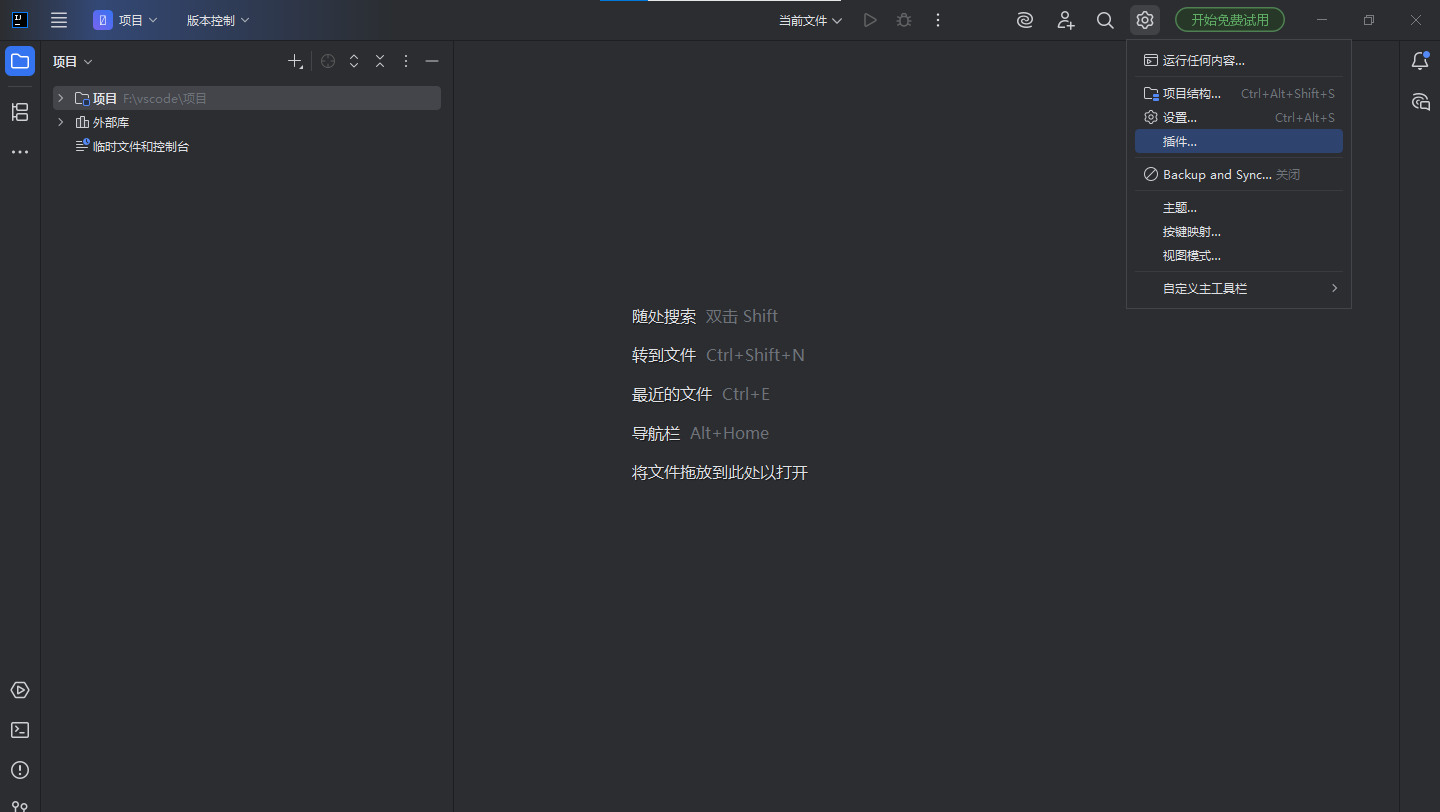Hide the project tool window

pyautogui.click(x=431, y=60)
